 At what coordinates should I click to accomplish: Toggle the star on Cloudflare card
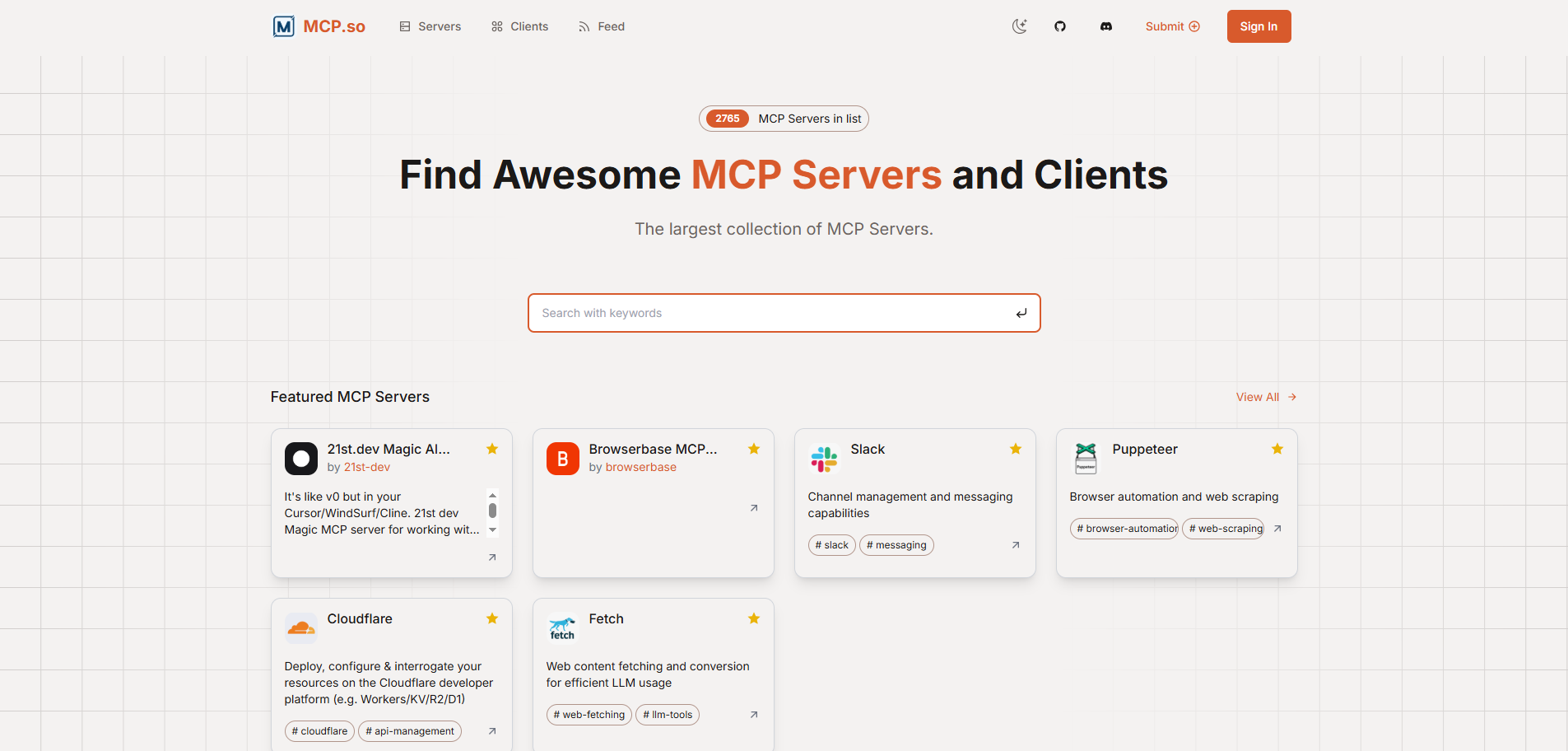pos(492,618)
